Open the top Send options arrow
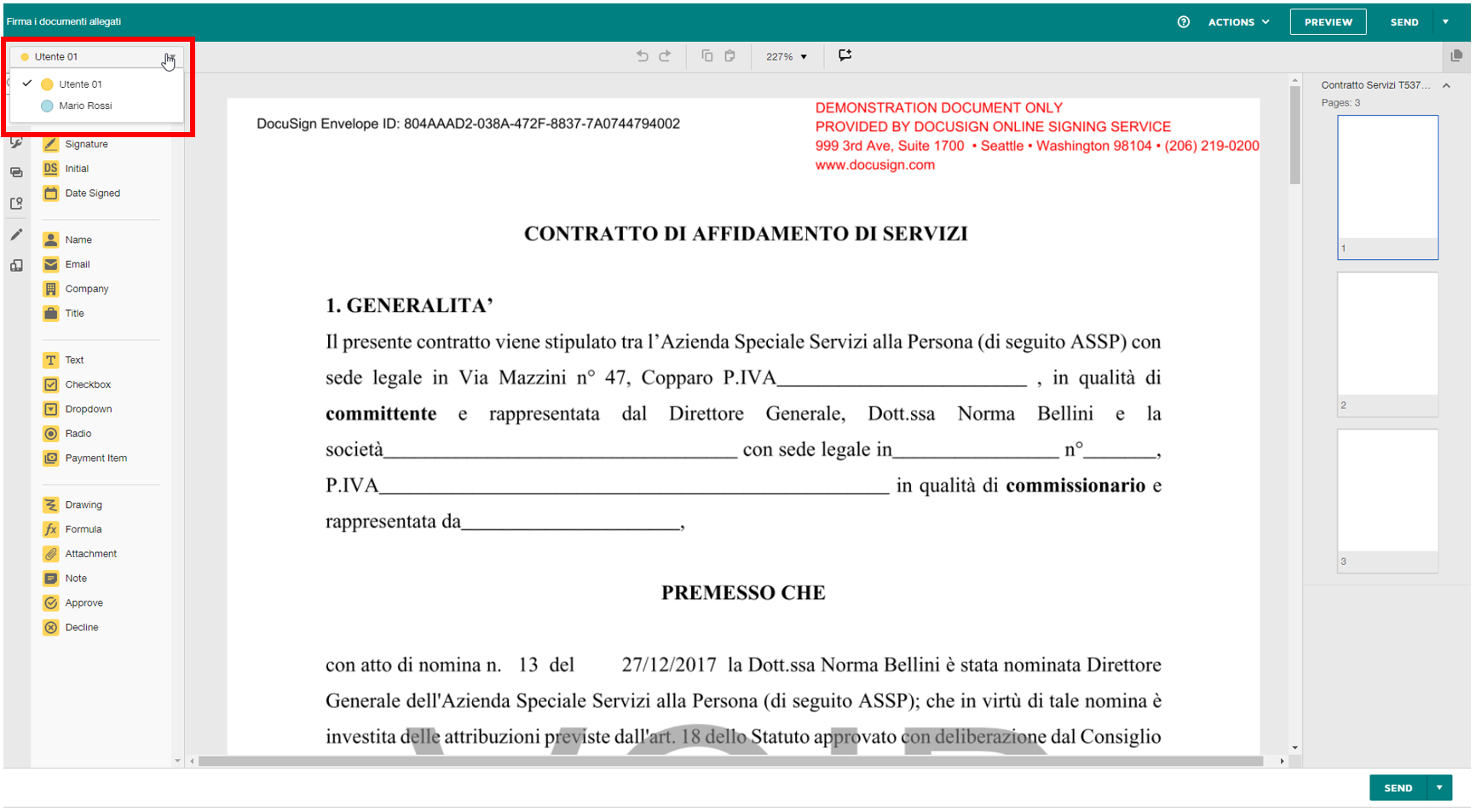 point(1445,22)
